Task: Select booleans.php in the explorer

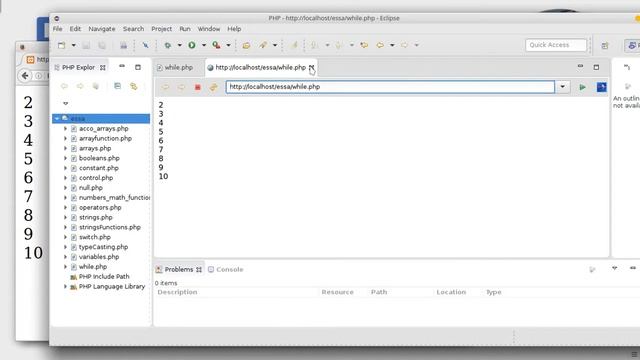Action: 99,158
